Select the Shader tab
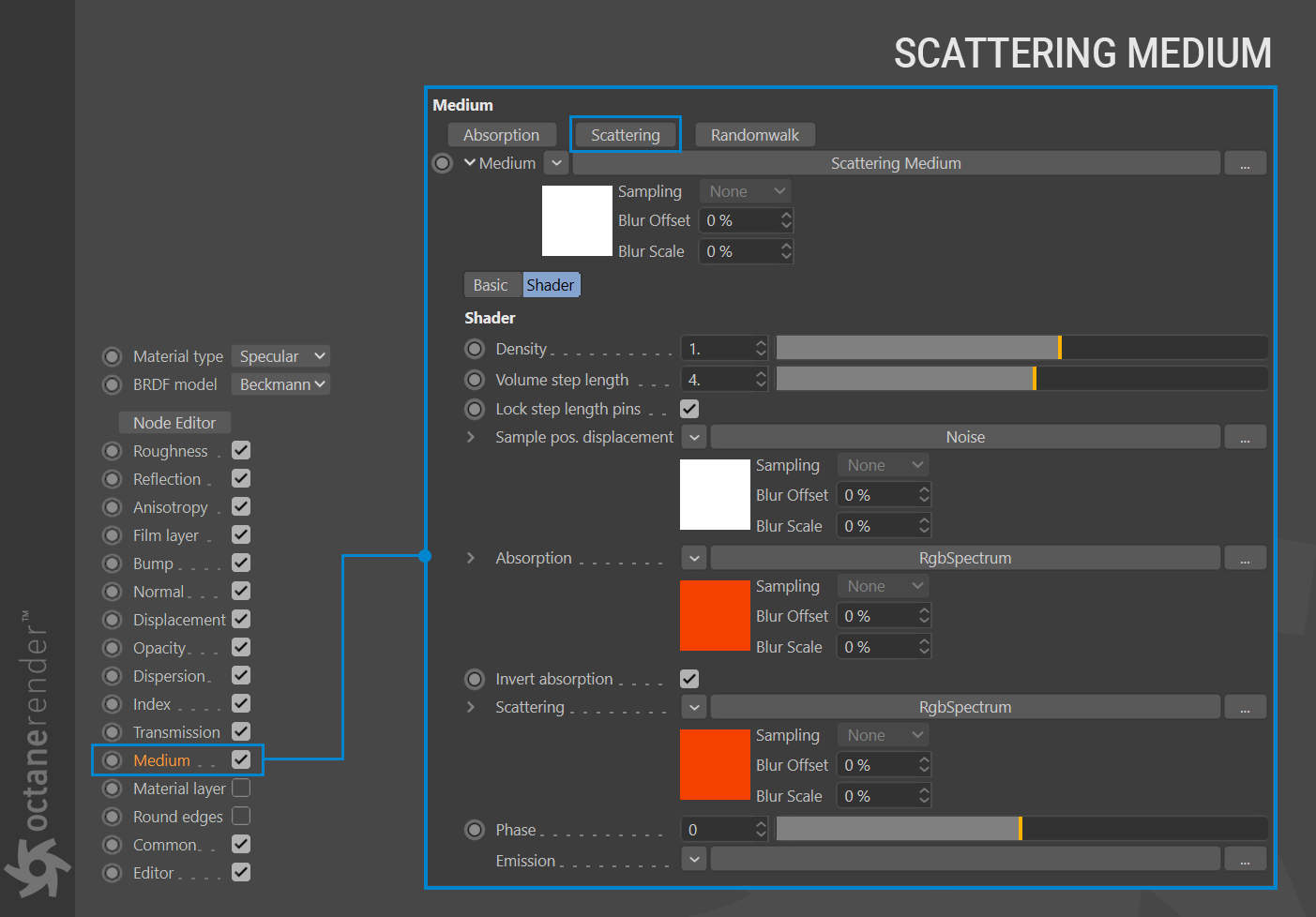 pos(551,285)
